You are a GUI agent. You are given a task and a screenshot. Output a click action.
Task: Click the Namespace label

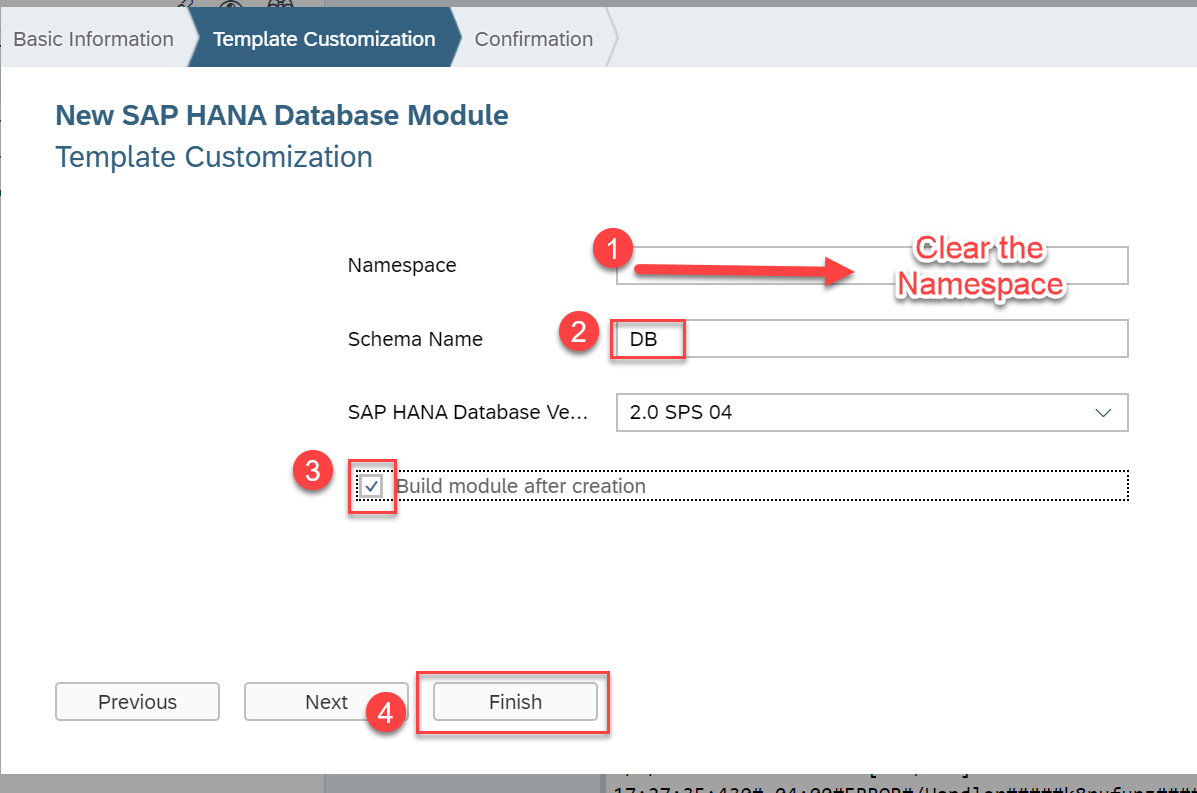402,266
